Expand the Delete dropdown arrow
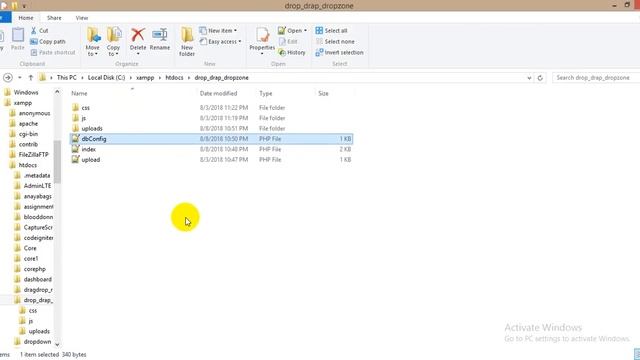 [138, 54]
